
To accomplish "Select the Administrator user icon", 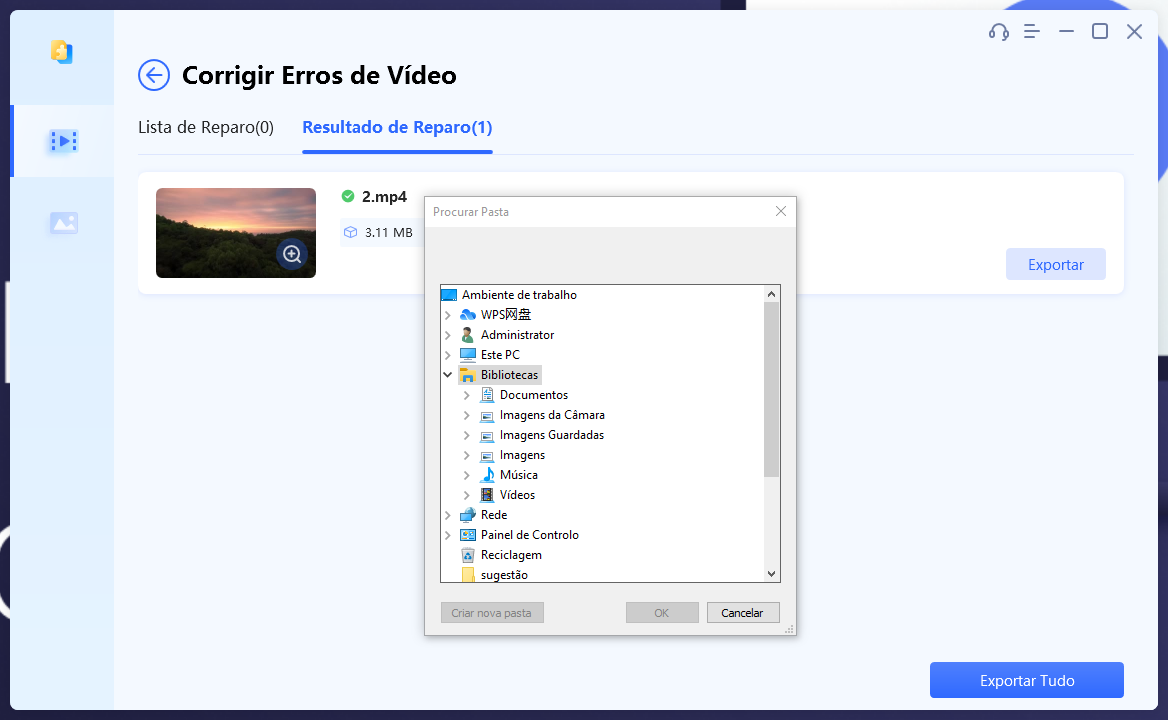I will coord(468,335).
